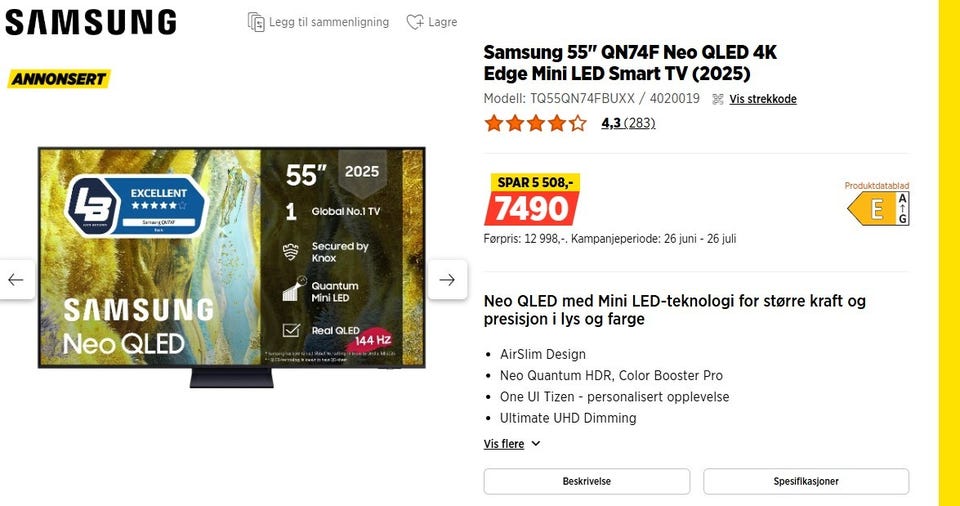This screenshot has height=506, width=960.
Task: Go to previous product image arrow
Action: pyautogui.click(x=17, y=279)
